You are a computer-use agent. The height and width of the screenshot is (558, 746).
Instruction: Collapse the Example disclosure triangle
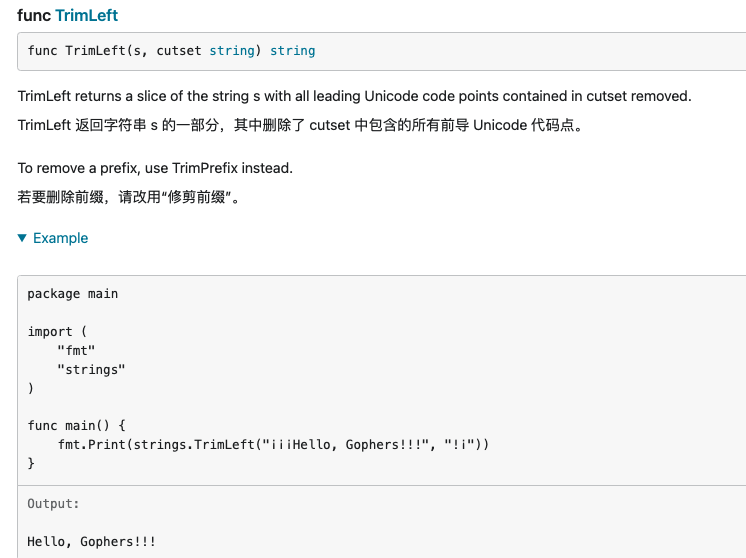(x=23, y=238)
